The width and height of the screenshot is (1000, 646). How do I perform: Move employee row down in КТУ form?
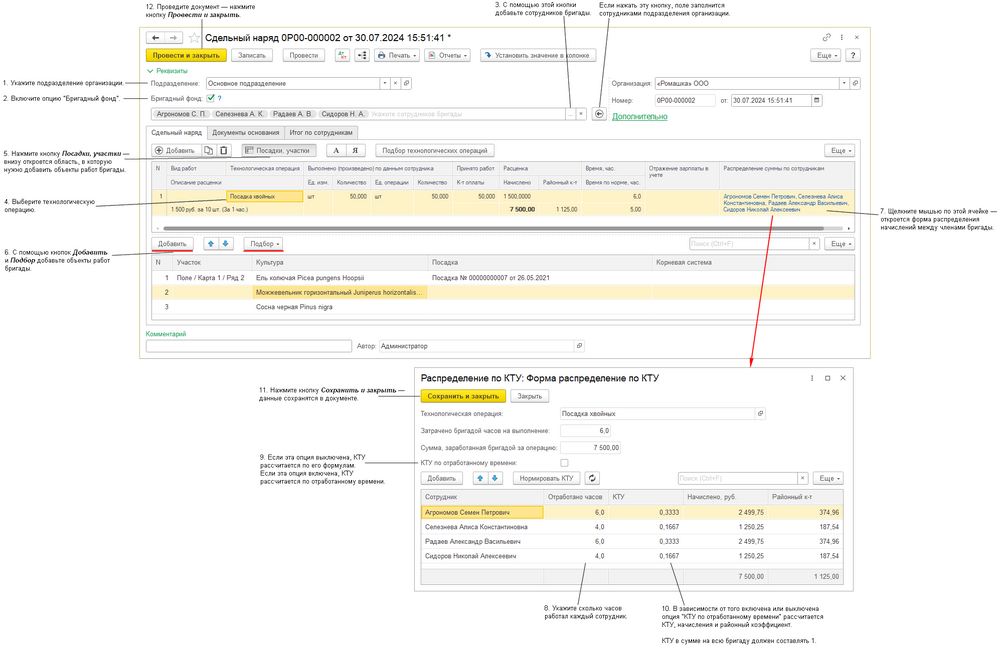pyautogui.click(x=495, y=478)
